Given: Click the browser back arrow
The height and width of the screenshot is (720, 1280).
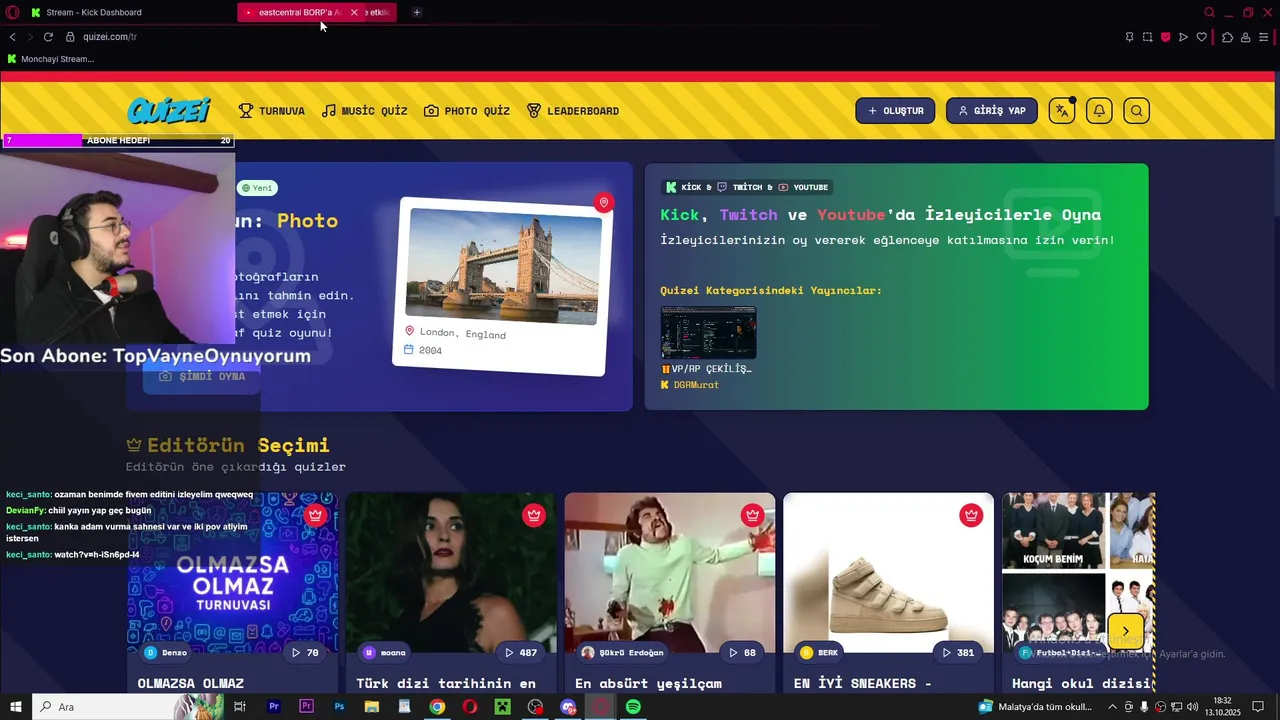Looking at the screenshot, I should click(12, 37).
